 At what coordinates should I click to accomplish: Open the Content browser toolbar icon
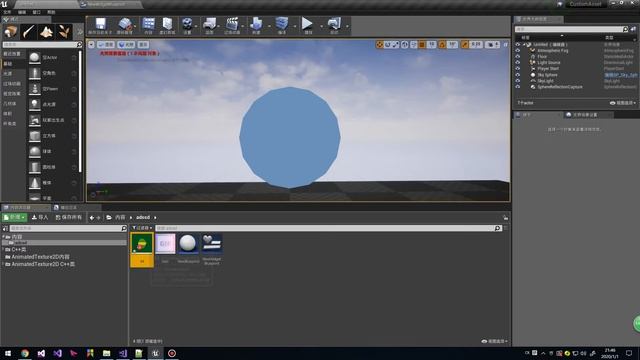coord(148,25)
